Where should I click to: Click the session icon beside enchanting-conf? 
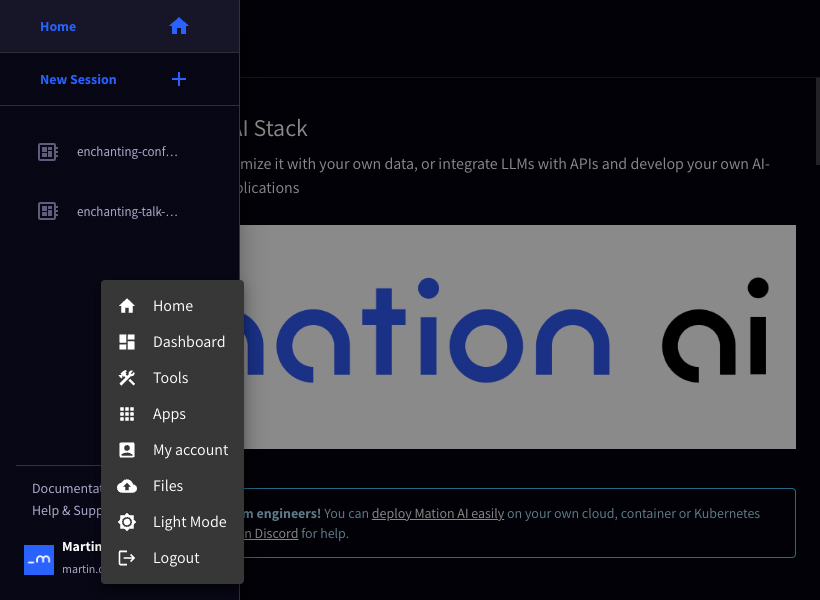coord(48,152)
